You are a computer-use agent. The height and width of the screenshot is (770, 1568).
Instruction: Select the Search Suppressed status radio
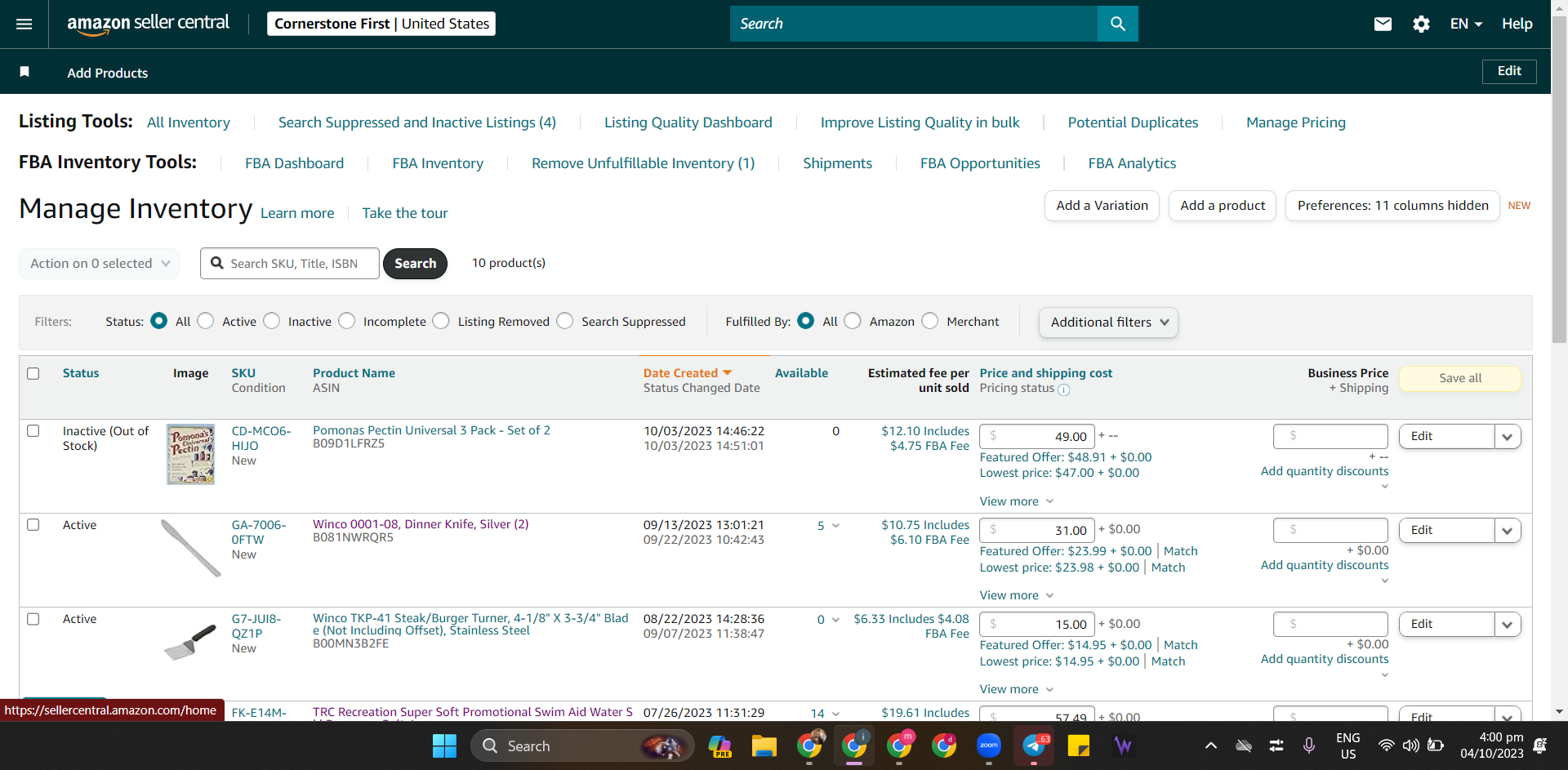pyautogui.click(x=565, y=321)
